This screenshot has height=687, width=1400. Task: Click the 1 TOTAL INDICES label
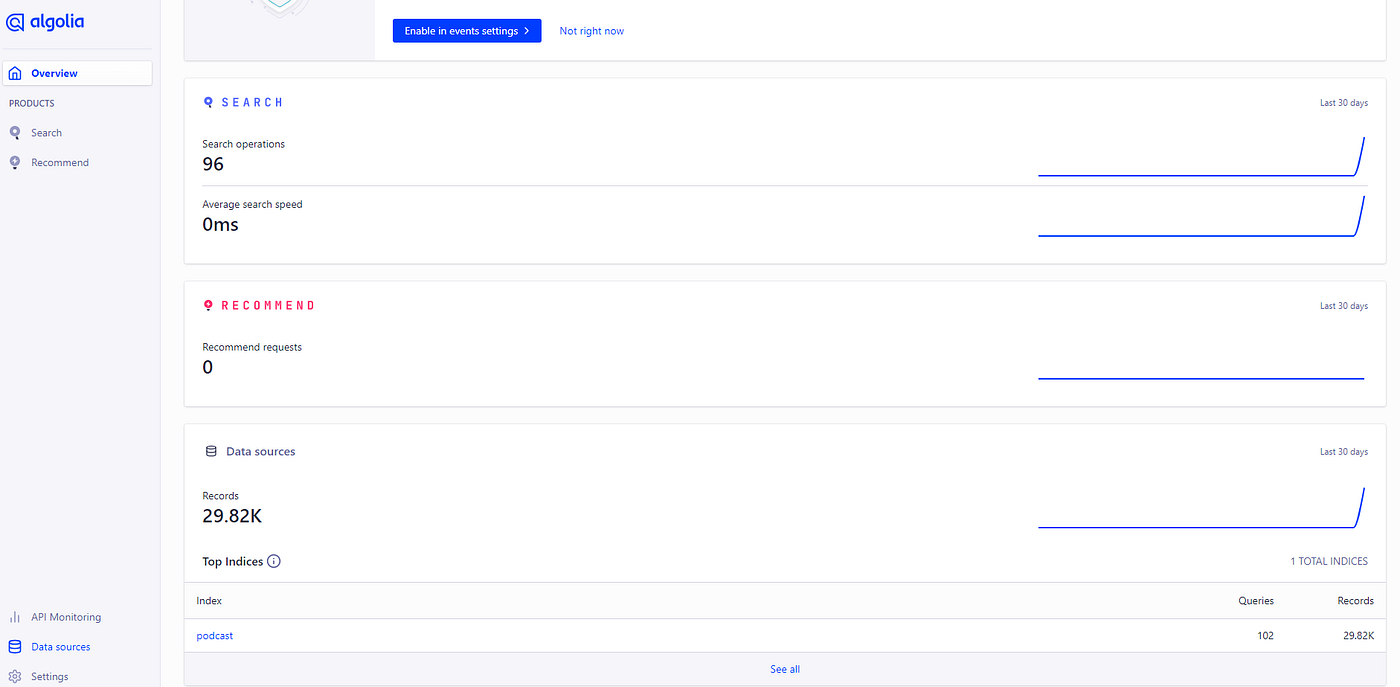tap(1329, 561)
